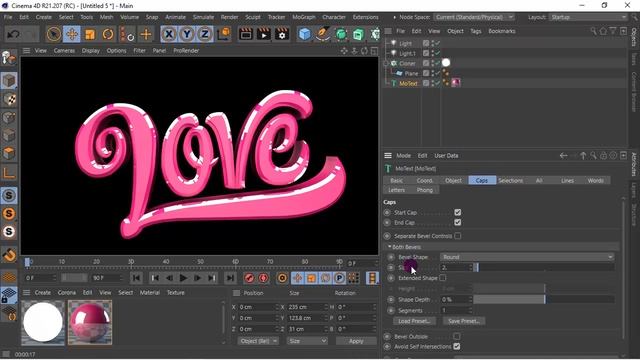Uncheck Avoid Self Intersections checkbox
This screenshot has height=360, width=640.
coord(457,347)
